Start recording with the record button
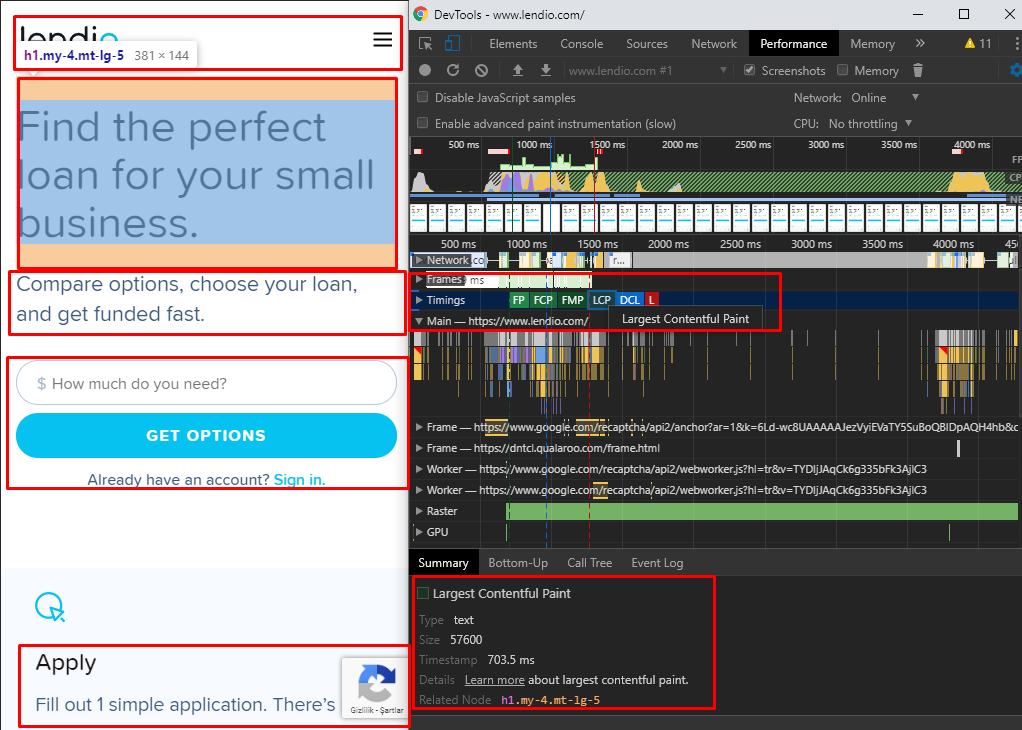 tap(426, 71)
